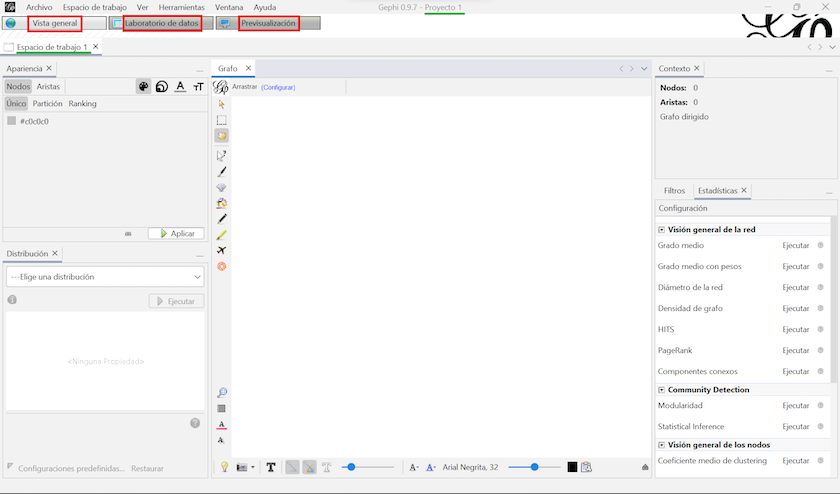
Task: Toggle show node labels bold T
Action: [270, 467]
